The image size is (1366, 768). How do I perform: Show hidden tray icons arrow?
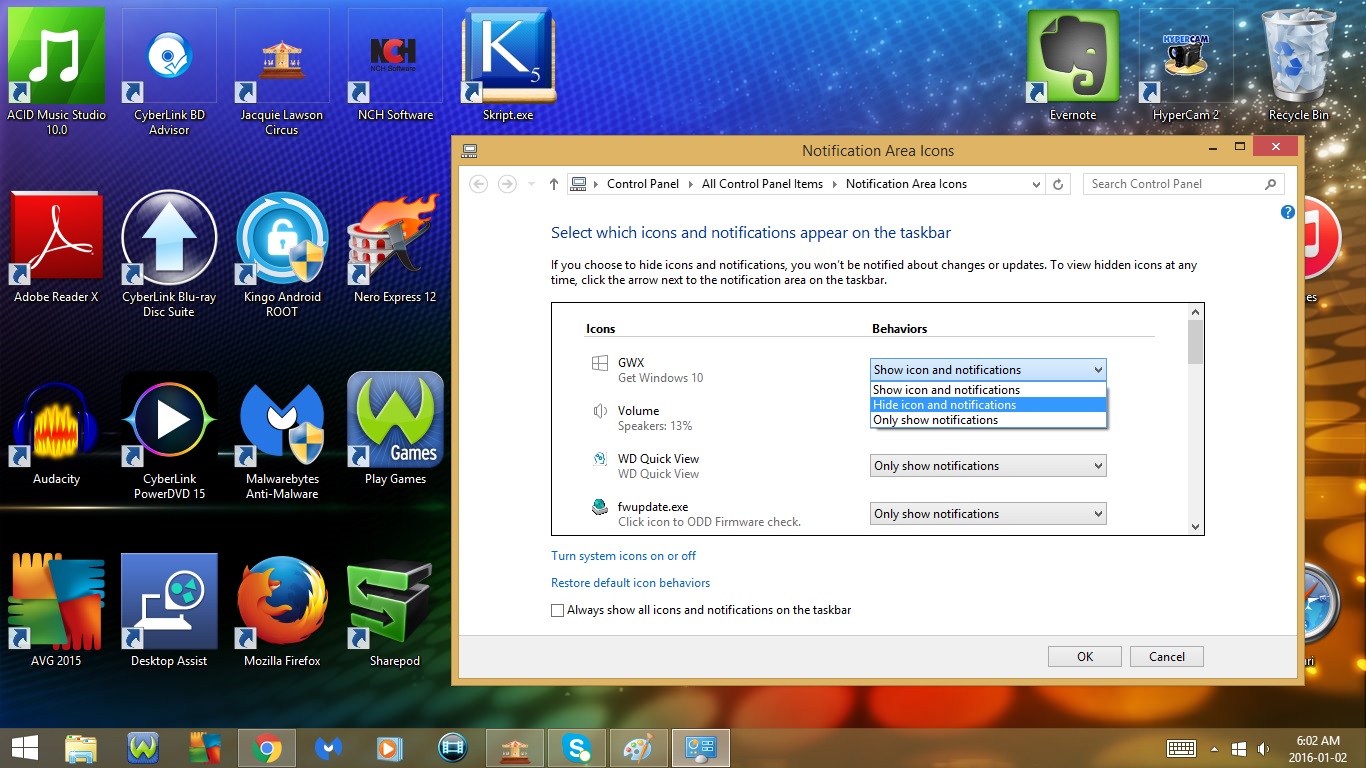(1214, 748)
